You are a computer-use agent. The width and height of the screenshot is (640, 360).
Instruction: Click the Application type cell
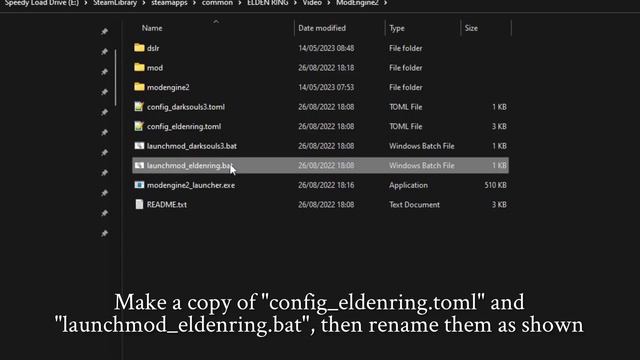click(408, 185)
